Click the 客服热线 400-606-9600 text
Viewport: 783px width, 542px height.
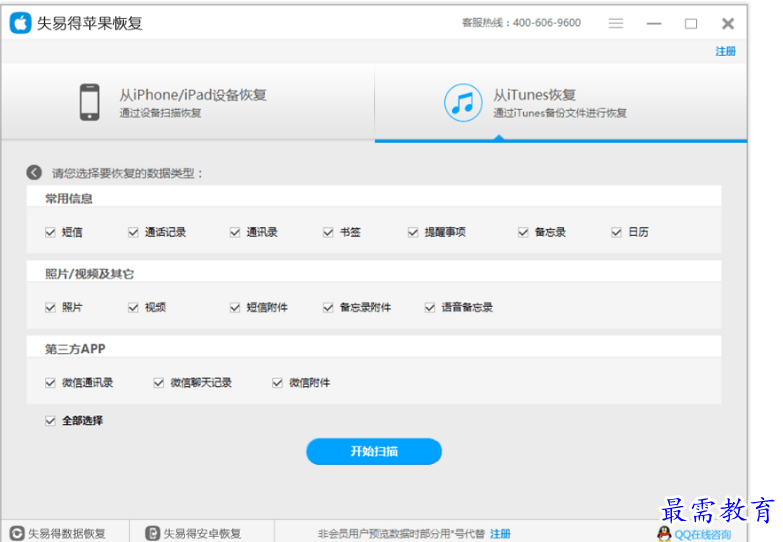pyautogui.click(x=521, y=22)
